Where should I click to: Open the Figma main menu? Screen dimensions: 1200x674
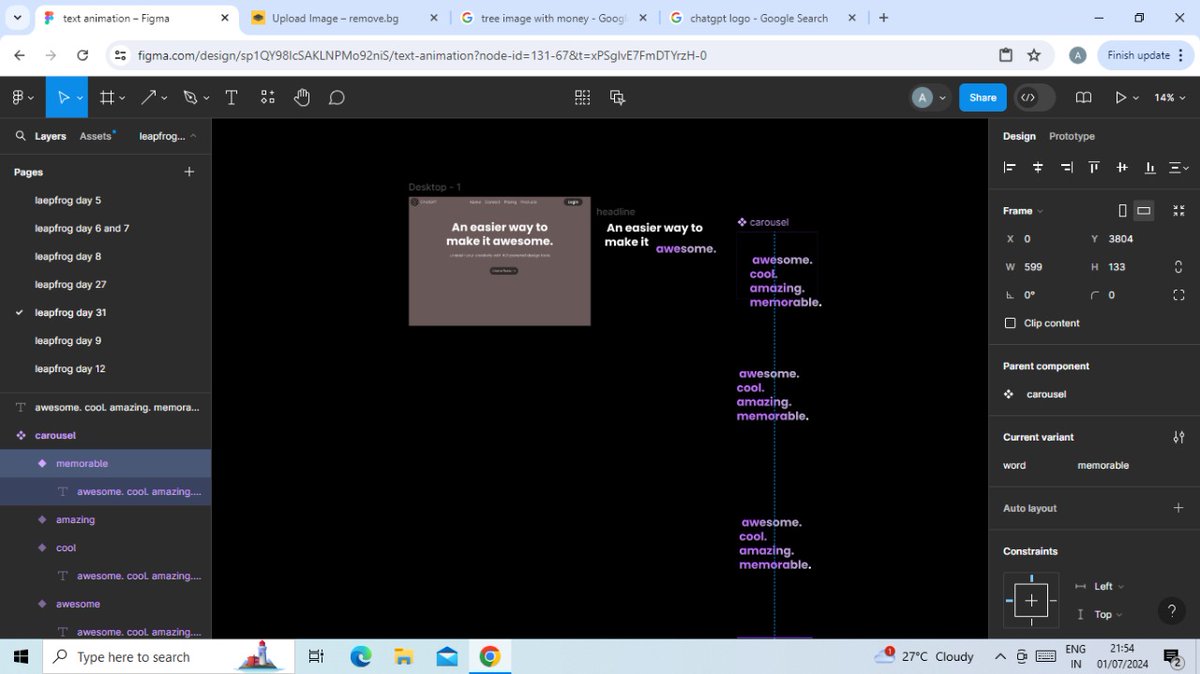pyautogui.click(x=22, y=97)
